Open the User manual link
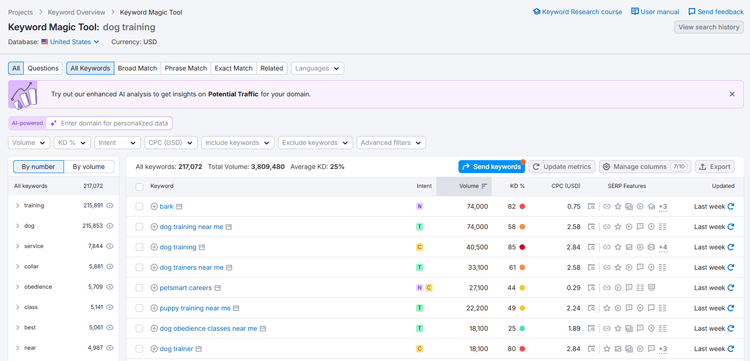 [x=655, y=12]
